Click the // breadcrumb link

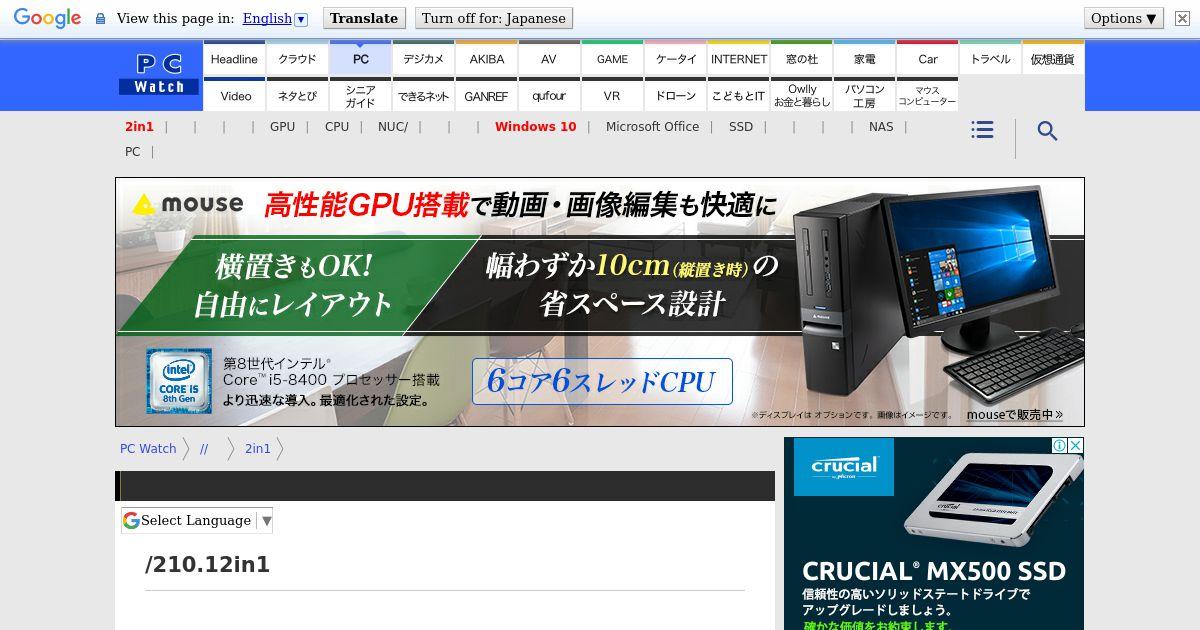[x=204, y=449]
